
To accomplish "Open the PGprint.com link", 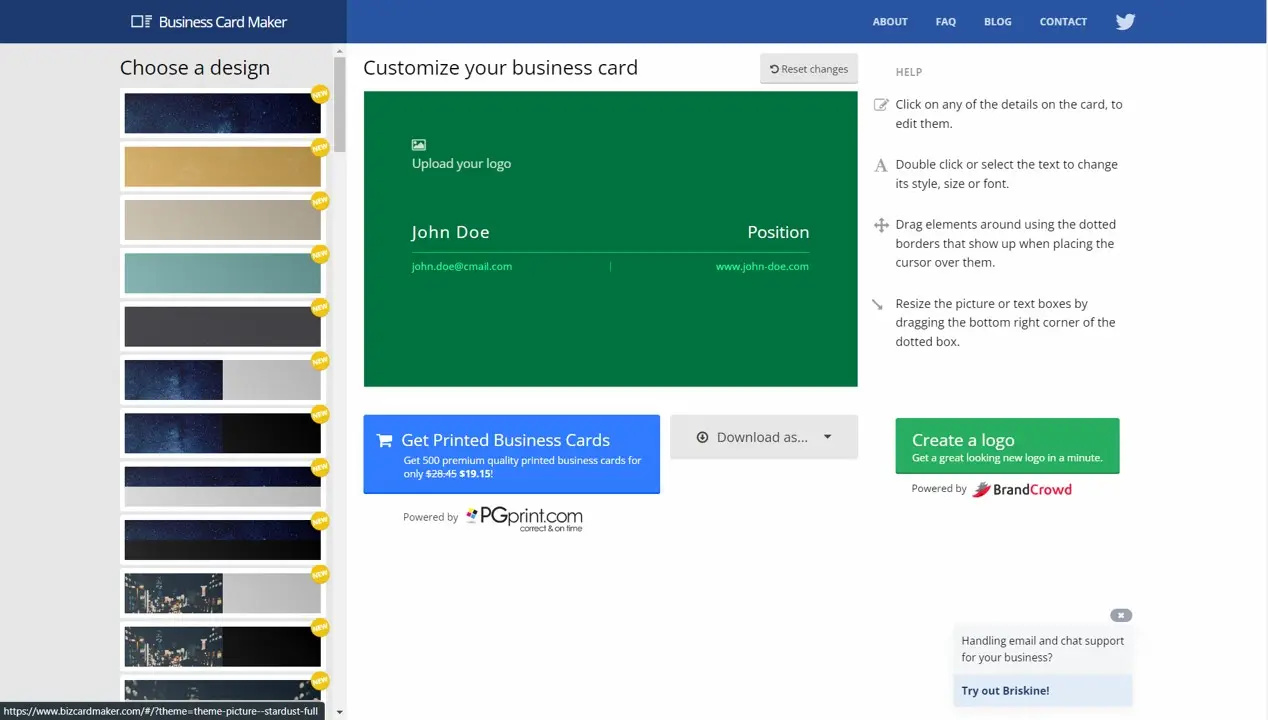I will pos(524,518).
